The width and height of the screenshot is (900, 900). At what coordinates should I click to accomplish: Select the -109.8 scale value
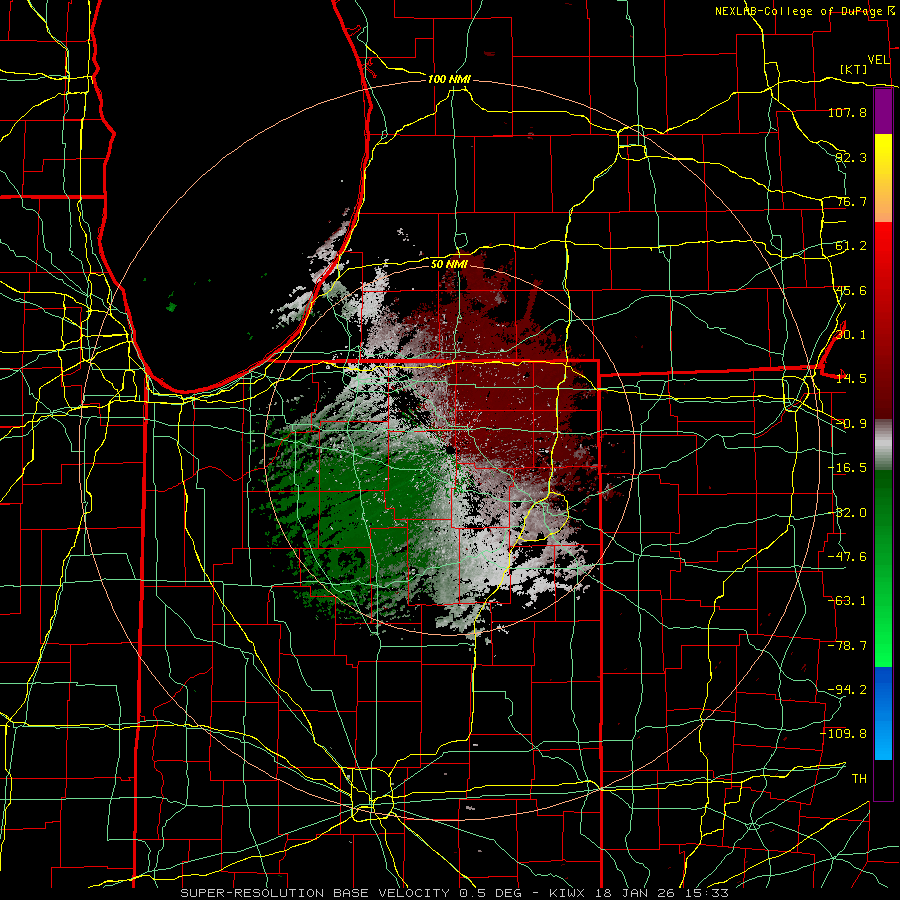pos(844,734)
